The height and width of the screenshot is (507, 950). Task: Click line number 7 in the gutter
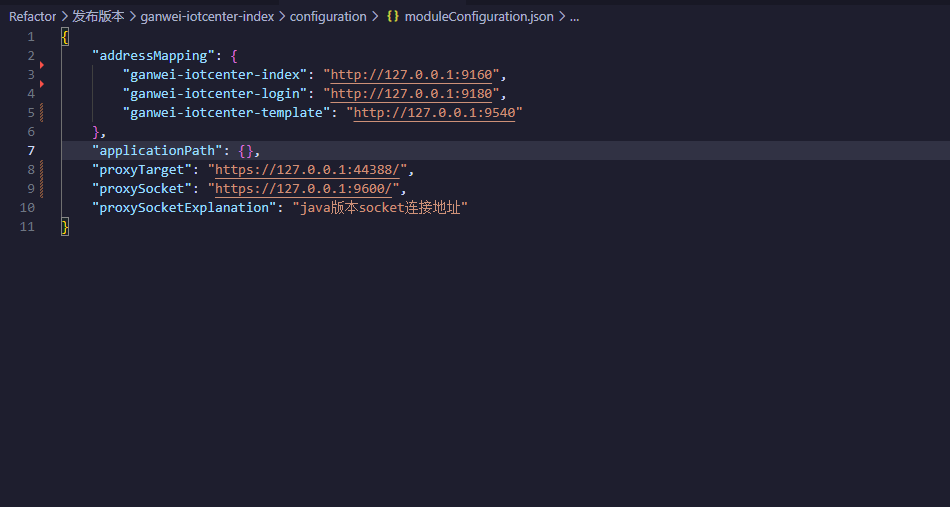pyautogui.click(x=31, y=151)
